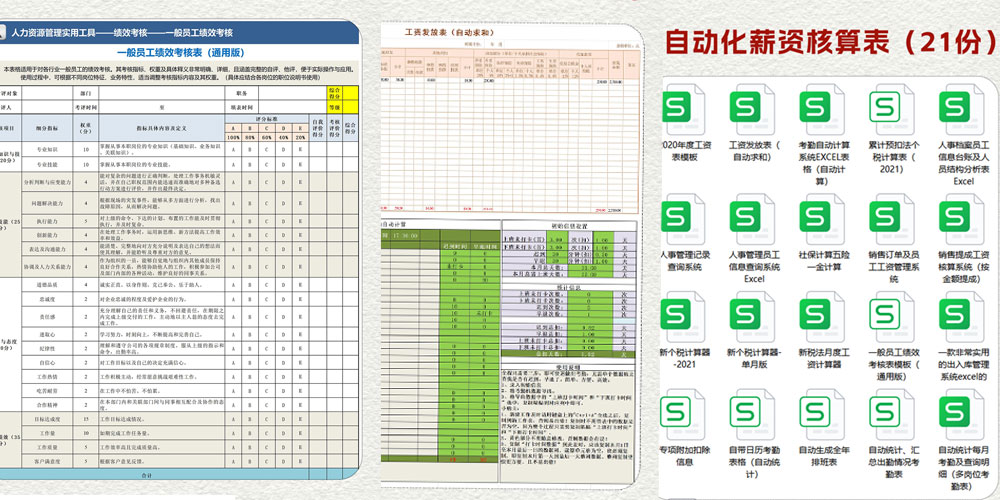Select the 合作精神 cell
The width and height of the screenshot is (1000, 500).
tap(48, 405)
